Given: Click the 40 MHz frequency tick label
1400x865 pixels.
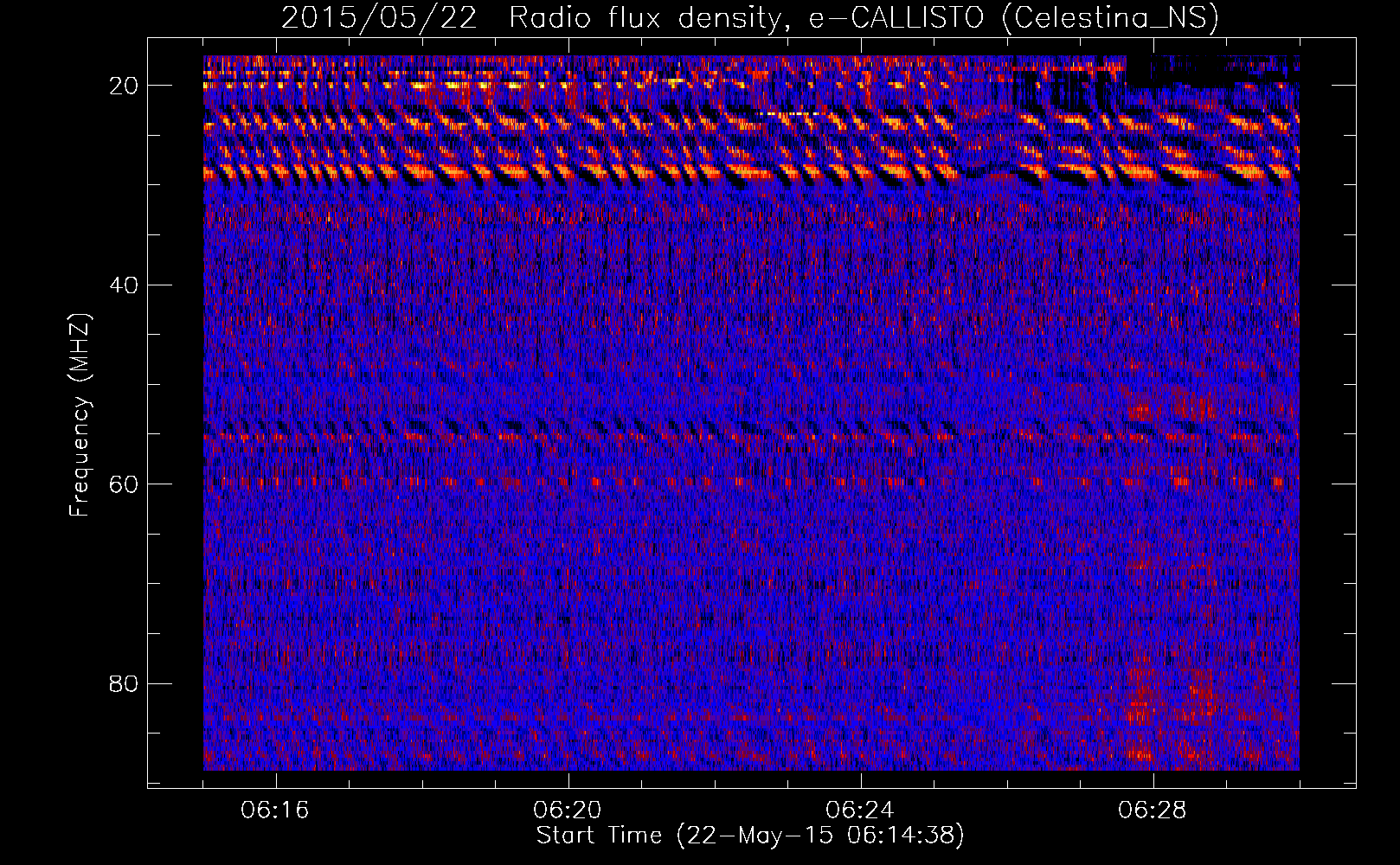Looking at the screenshot, I should click(x=125, y=285).
